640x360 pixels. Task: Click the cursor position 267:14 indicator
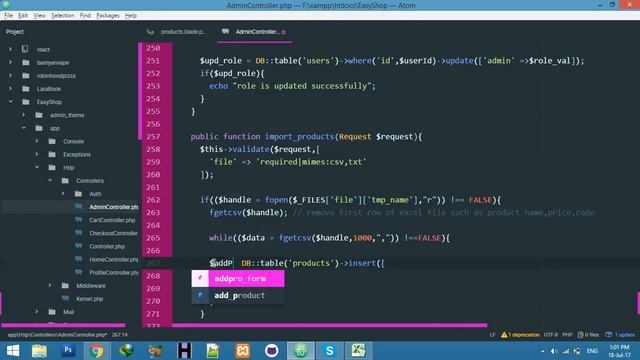[x=120, y=335]
